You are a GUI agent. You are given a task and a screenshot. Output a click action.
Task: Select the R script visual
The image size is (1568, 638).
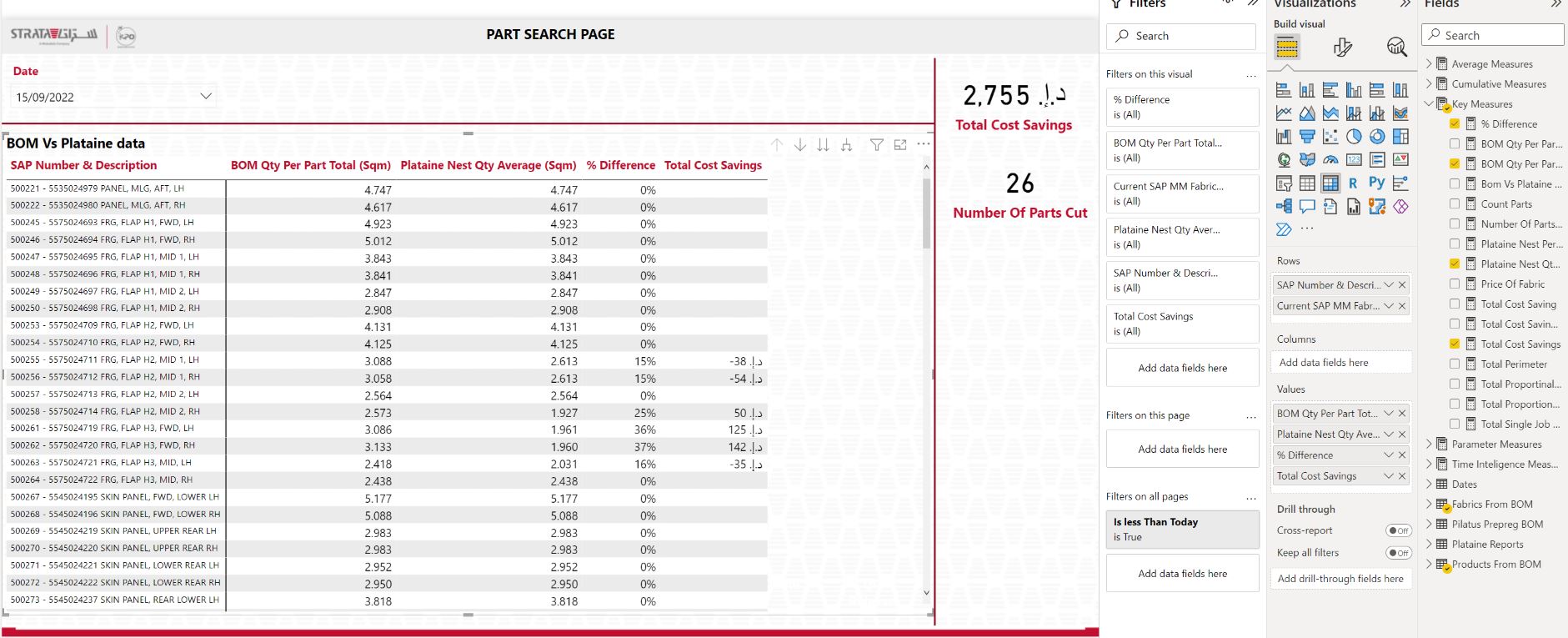click(1353, 183)
